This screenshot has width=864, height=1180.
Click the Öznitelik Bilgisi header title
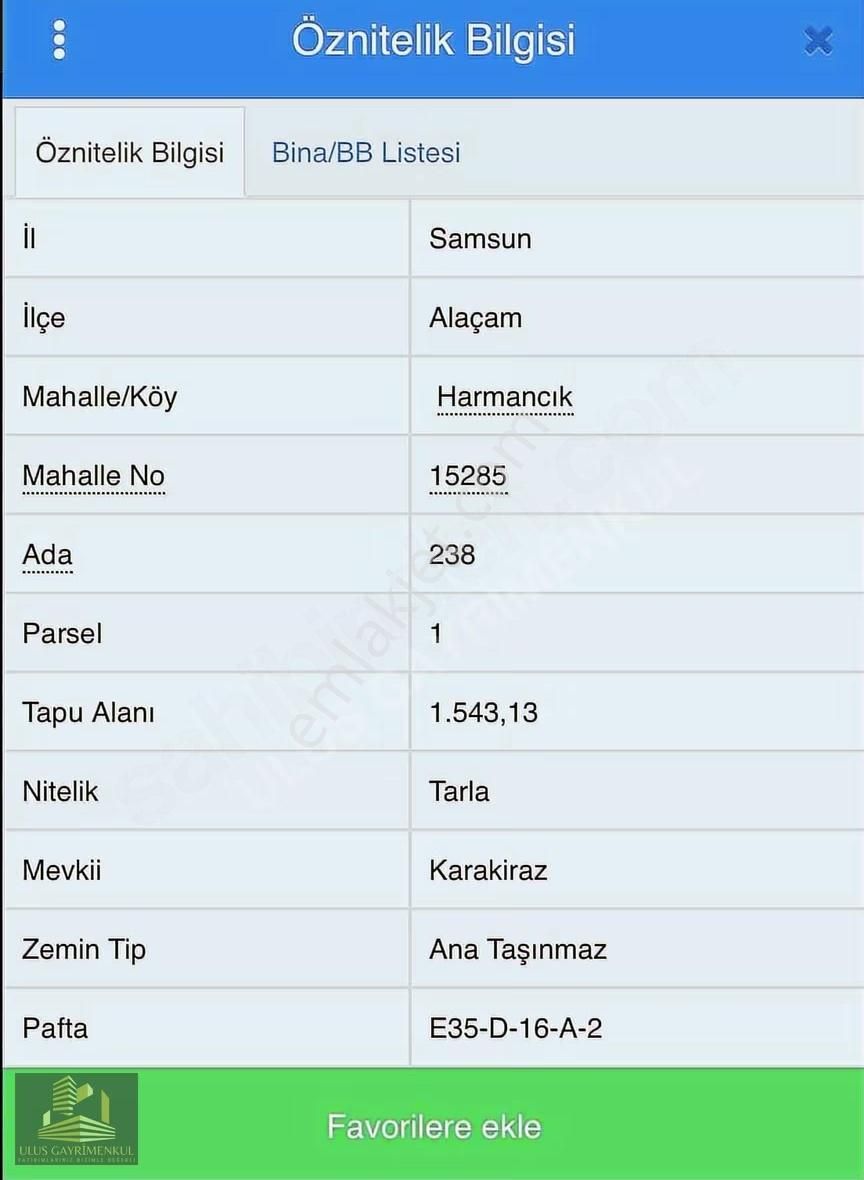point(433,41)
